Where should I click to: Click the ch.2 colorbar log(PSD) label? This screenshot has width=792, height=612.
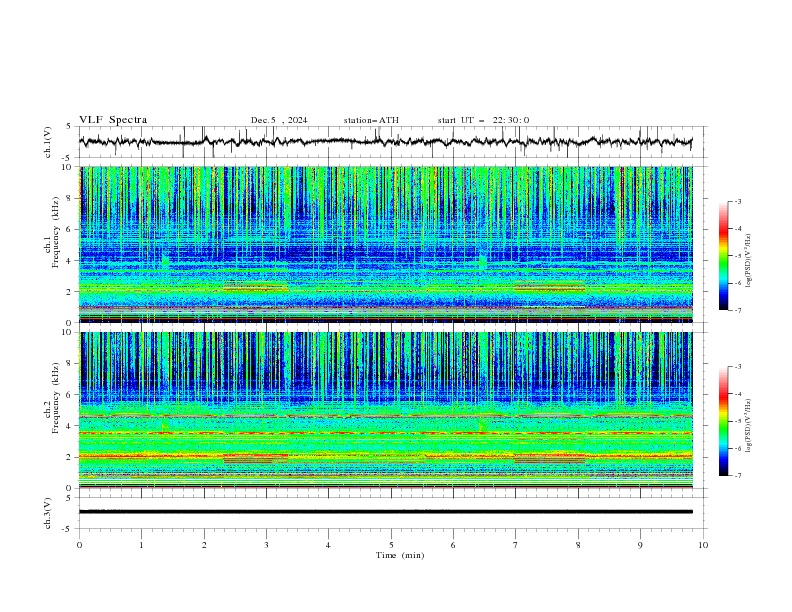(748, 426)
